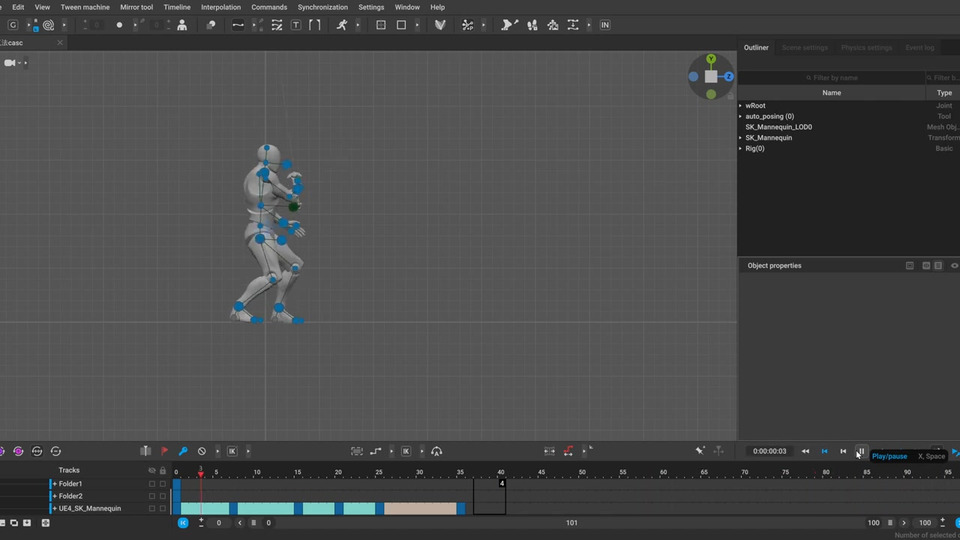The image size is (960, 540).
Task: Click the Play/pause playback button
Action: point(860,451)
